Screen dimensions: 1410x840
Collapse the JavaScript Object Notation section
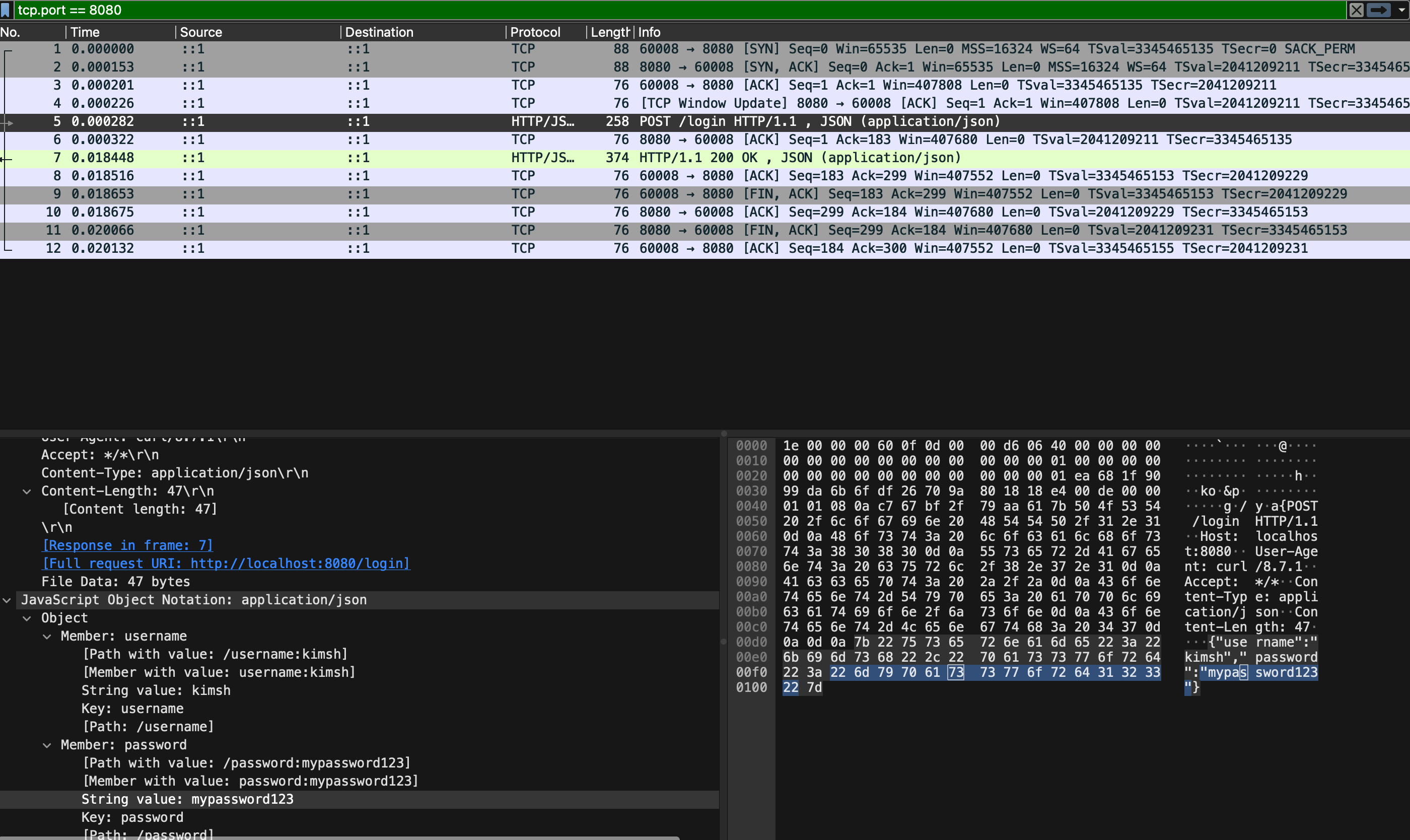pyautogui.click(x=7, y=600)
